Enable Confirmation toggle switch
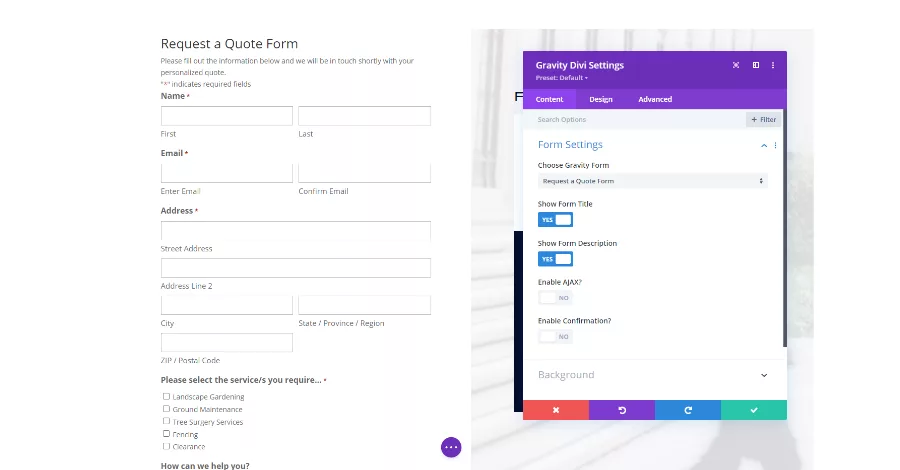Viewport: 900px width, 470px height. point(555,337)
